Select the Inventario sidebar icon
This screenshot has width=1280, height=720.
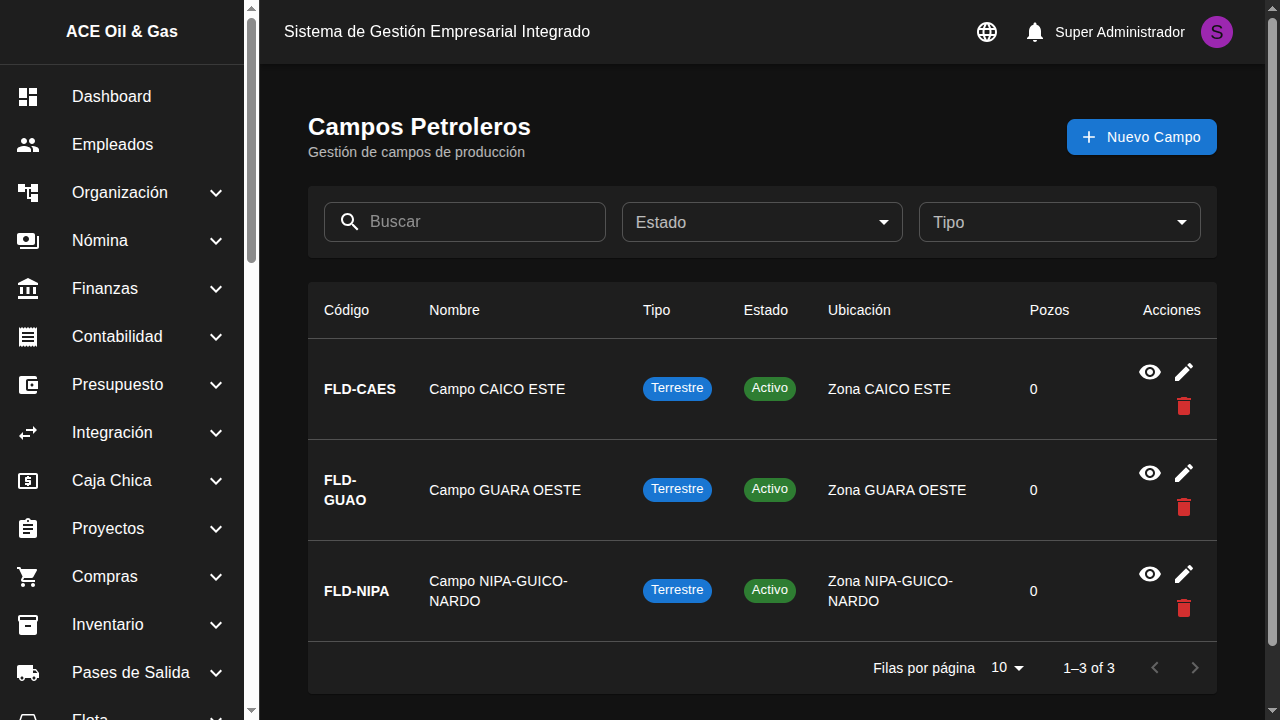[28, 624]
